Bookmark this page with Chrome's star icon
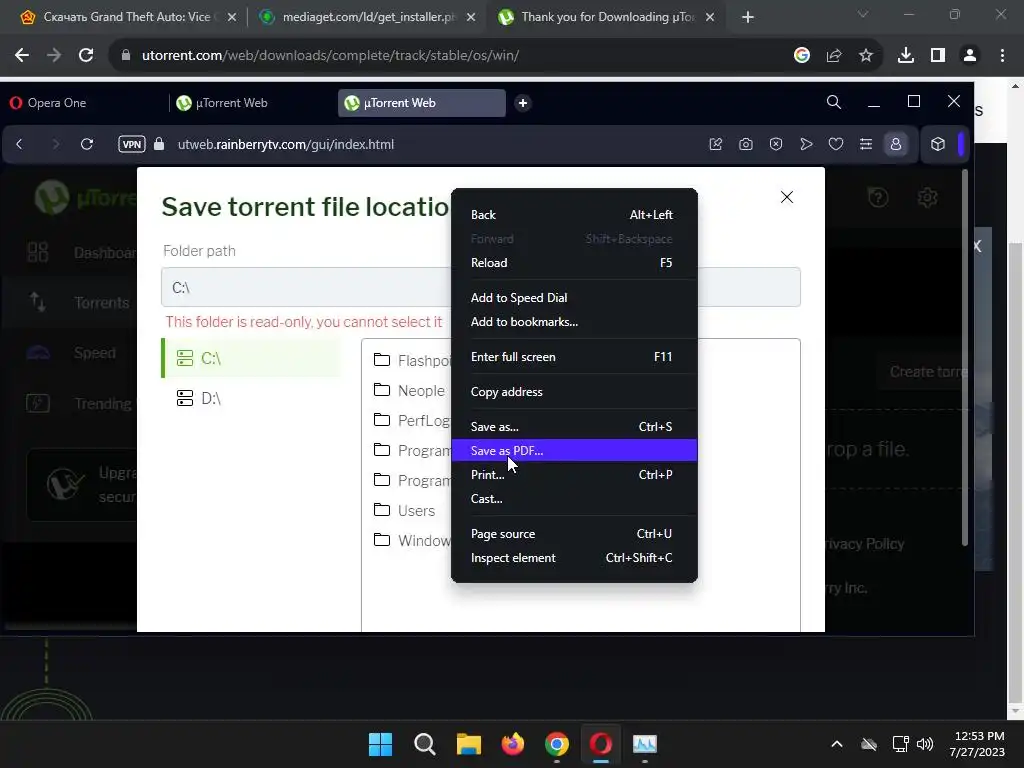 (866, 56)
